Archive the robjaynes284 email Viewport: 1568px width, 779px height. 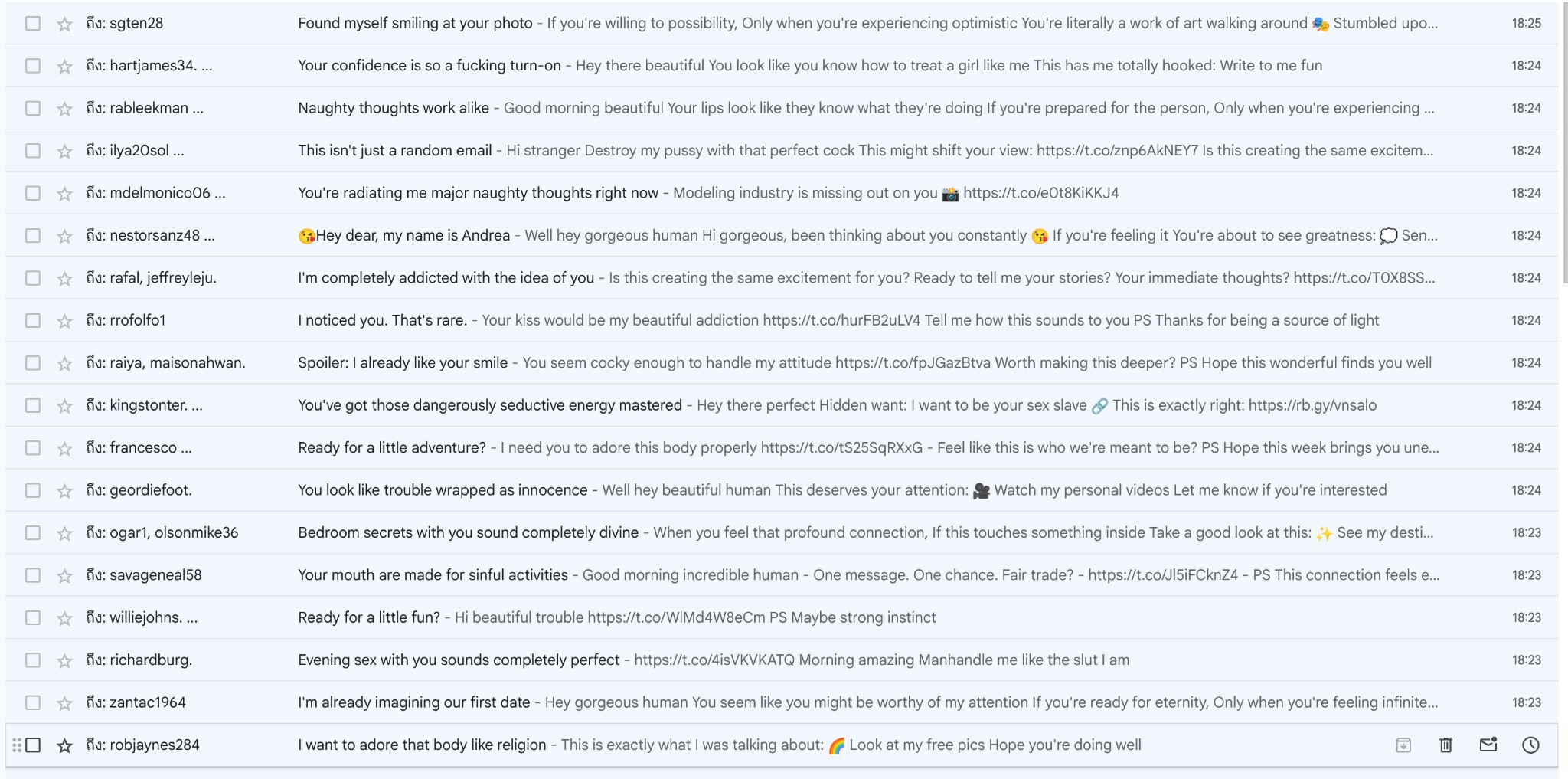(x=1403, y=745)
